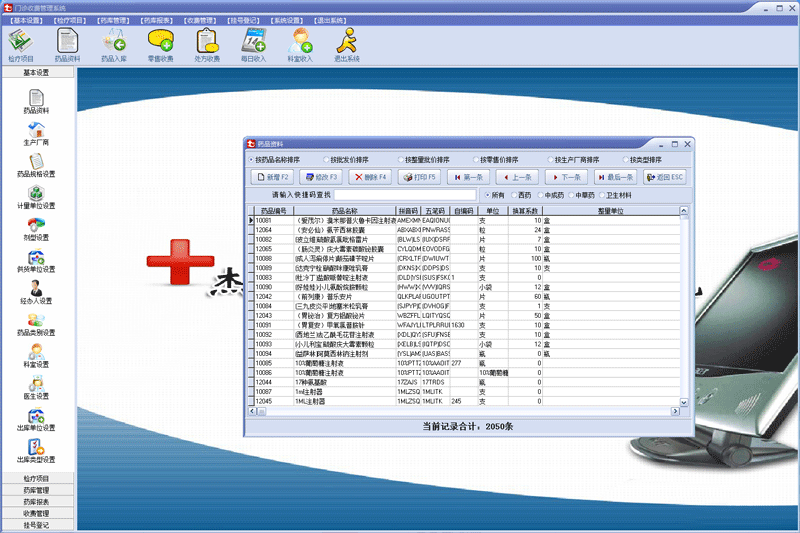The image size is (800, 533).
Task: Open the 【药库报表】 menu
Action: point(157,20)
